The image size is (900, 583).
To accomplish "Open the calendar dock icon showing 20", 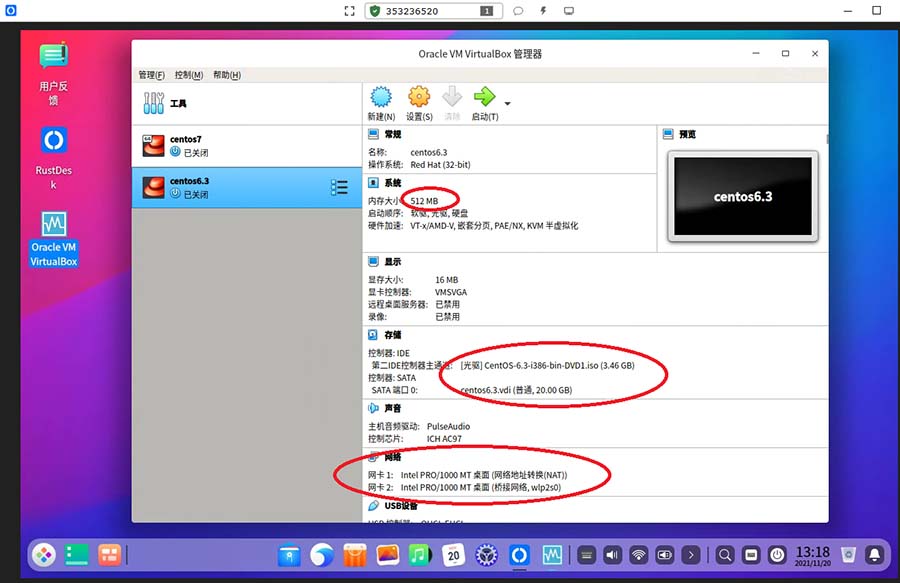I will 453,555.
